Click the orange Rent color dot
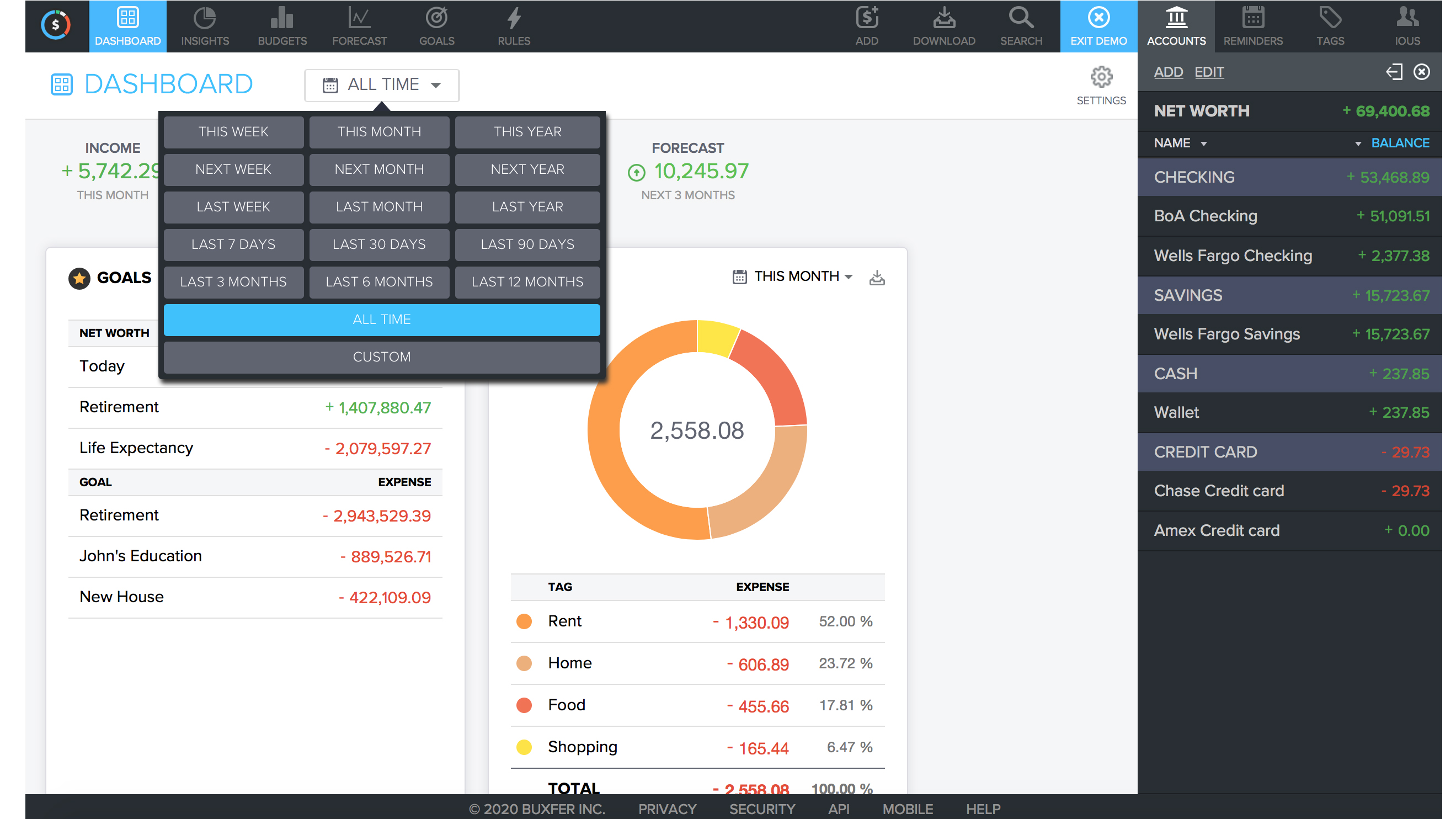Viewport: 1456px width, 819px height. pos(524,621)
